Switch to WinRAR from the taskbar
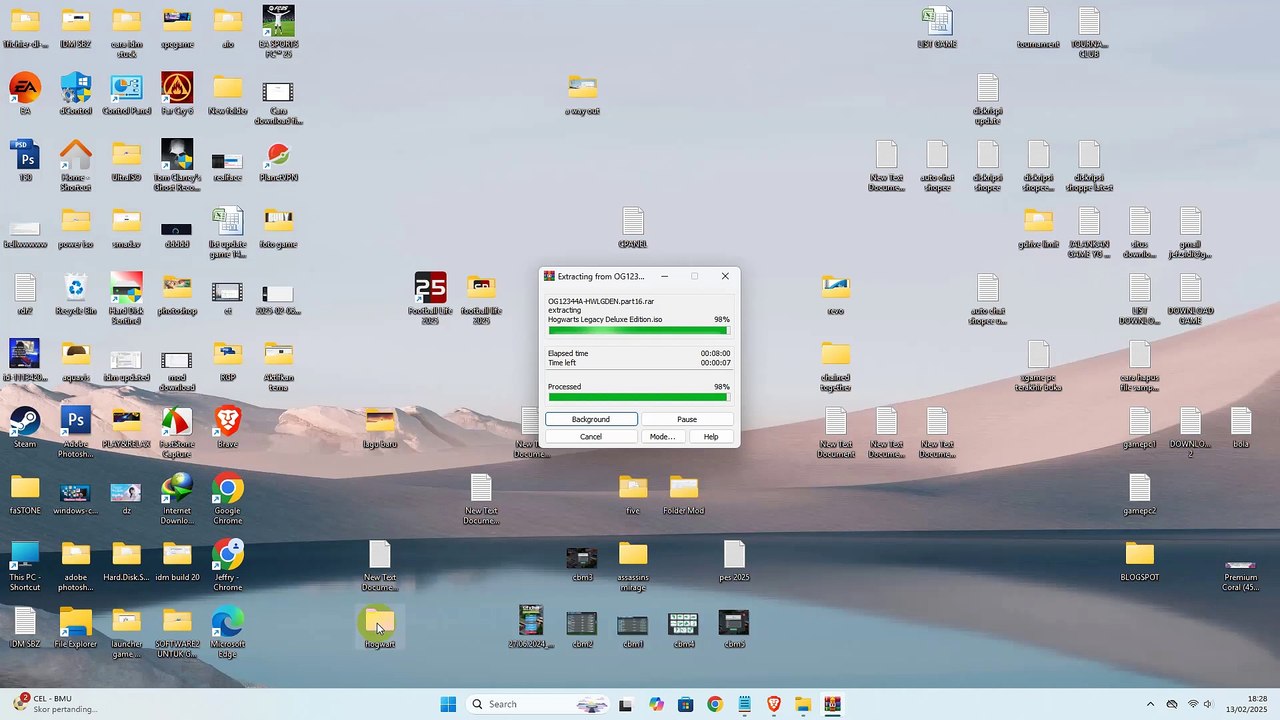The width and height of the screenshot is (1280, 720). point(832,704)
